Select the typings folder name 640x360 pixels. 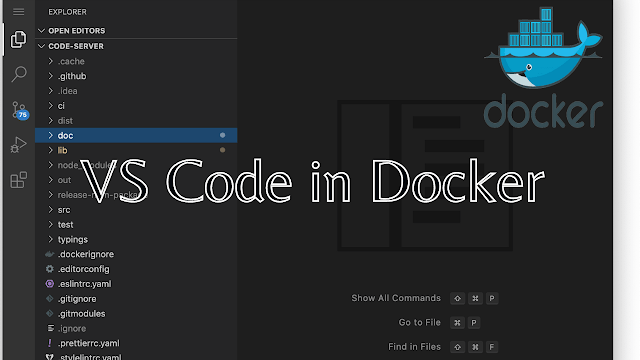73,239
